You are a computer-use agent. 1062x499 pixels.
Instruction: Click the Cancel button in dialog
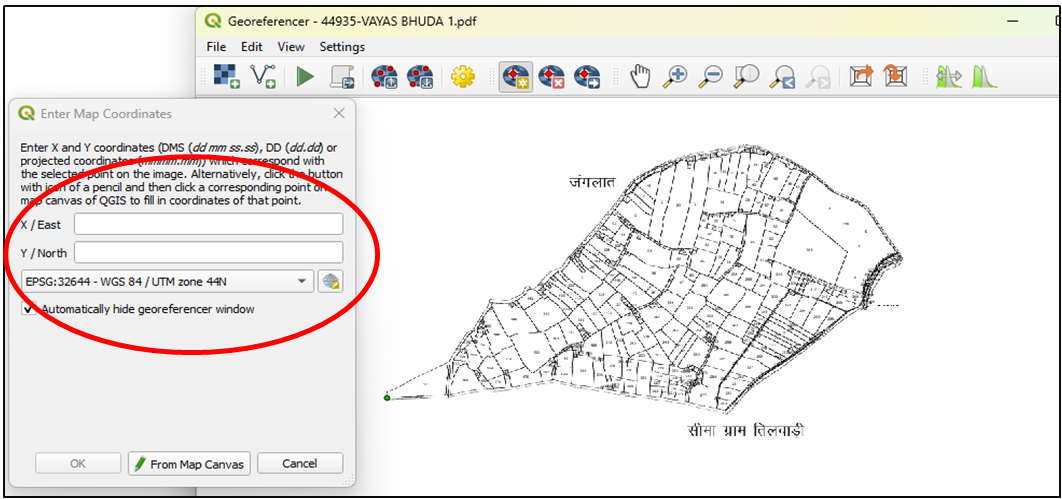(299, 464)
